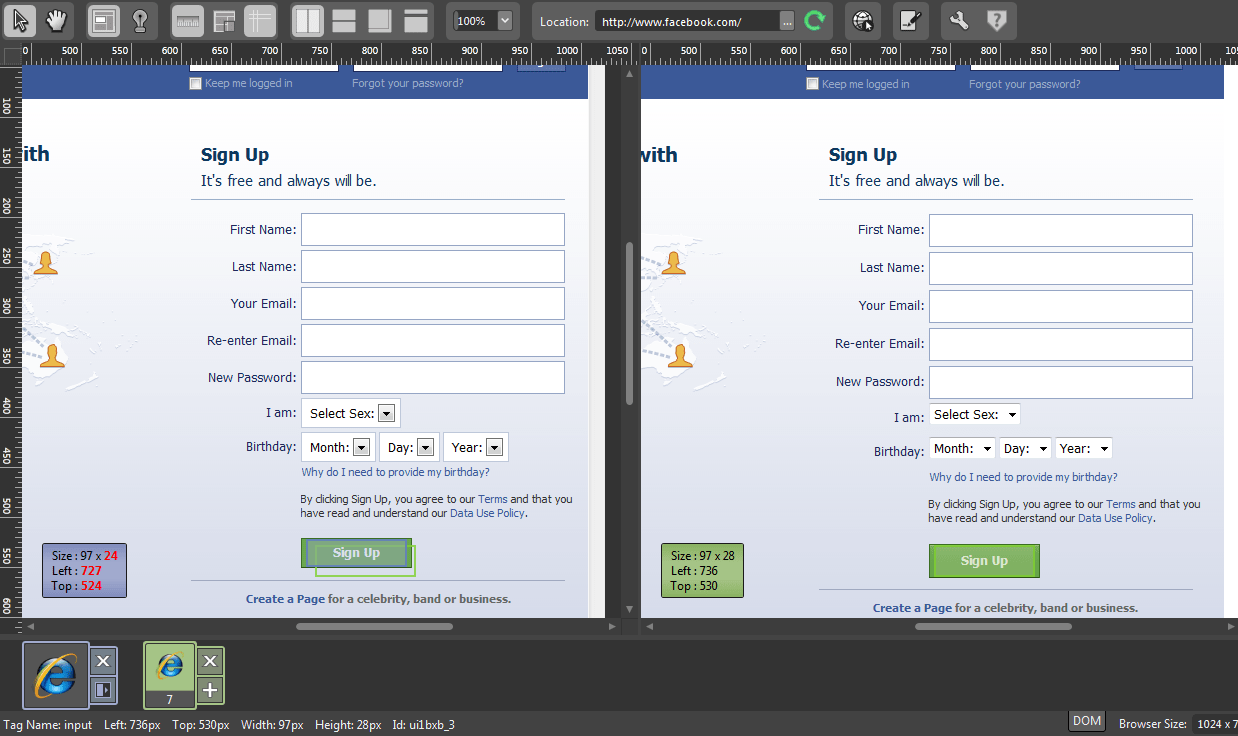The width and height of the screenshot is (1238, 736).
Task: Remove the Internet Explorer 7 browser
Action: [x=209, y=661]
